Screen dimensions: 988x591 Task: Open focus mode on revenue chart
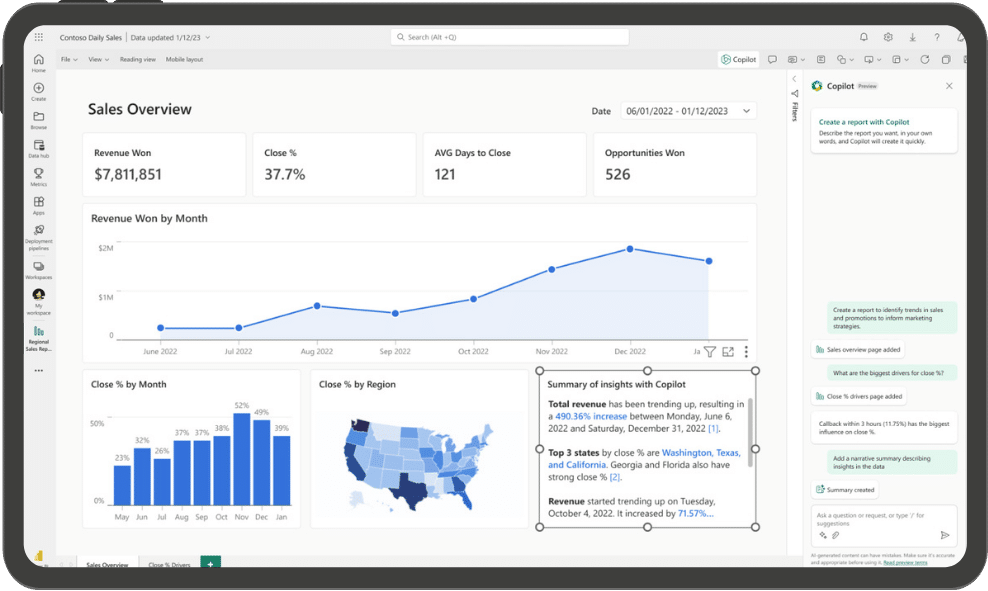[x=728, y=352]
